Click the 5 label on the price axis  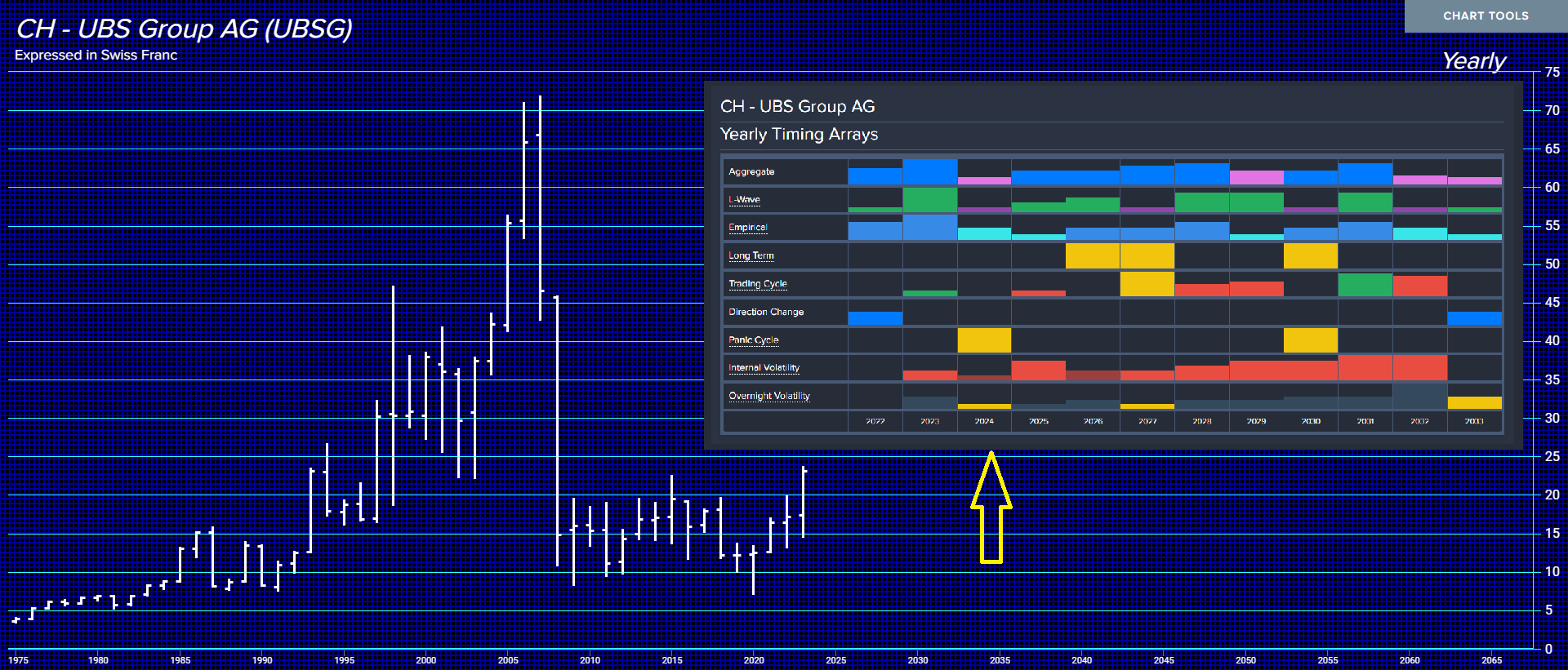1548,610
